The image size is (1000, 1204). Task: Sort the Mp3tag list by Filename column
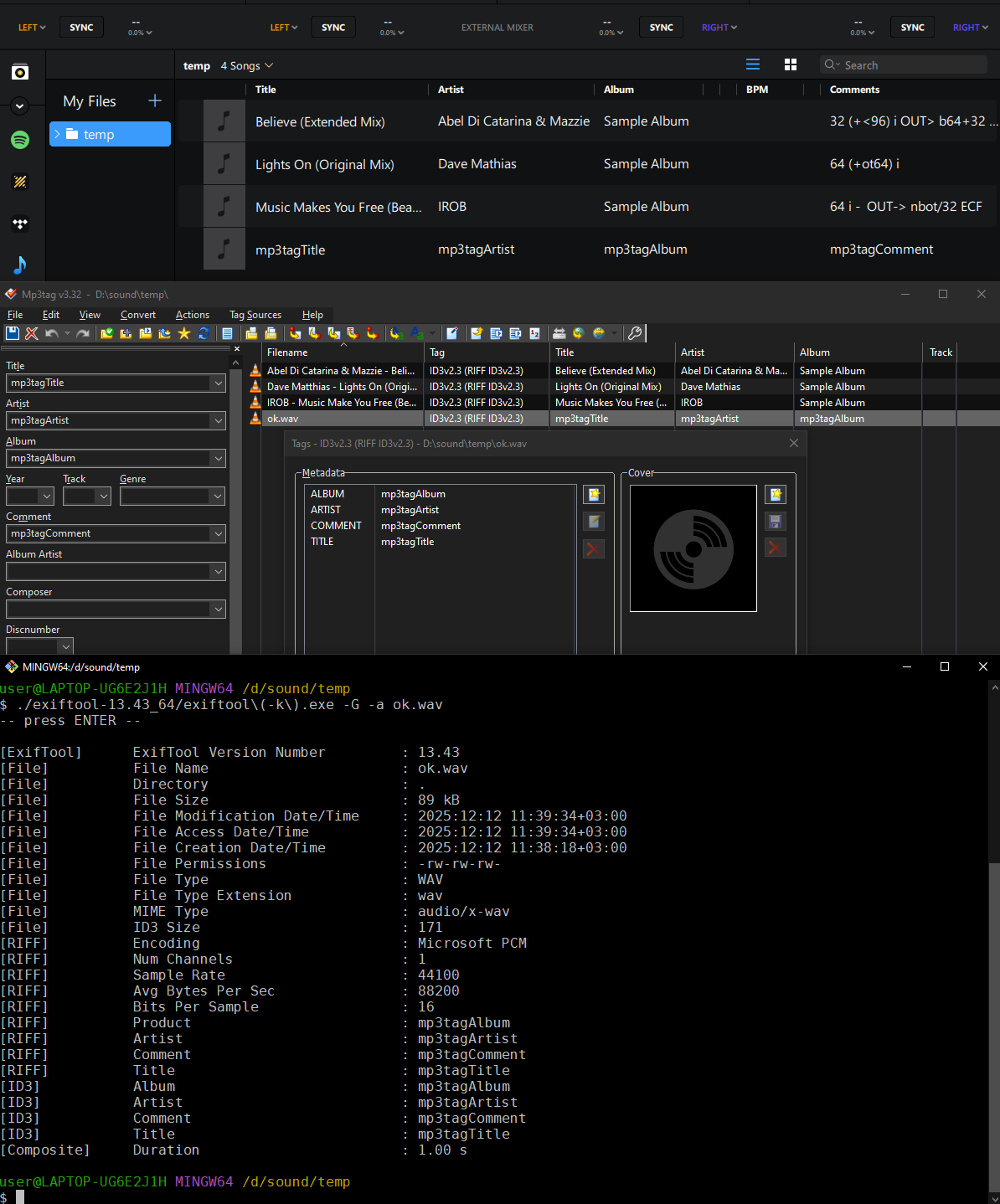click(x=287, y=352)
